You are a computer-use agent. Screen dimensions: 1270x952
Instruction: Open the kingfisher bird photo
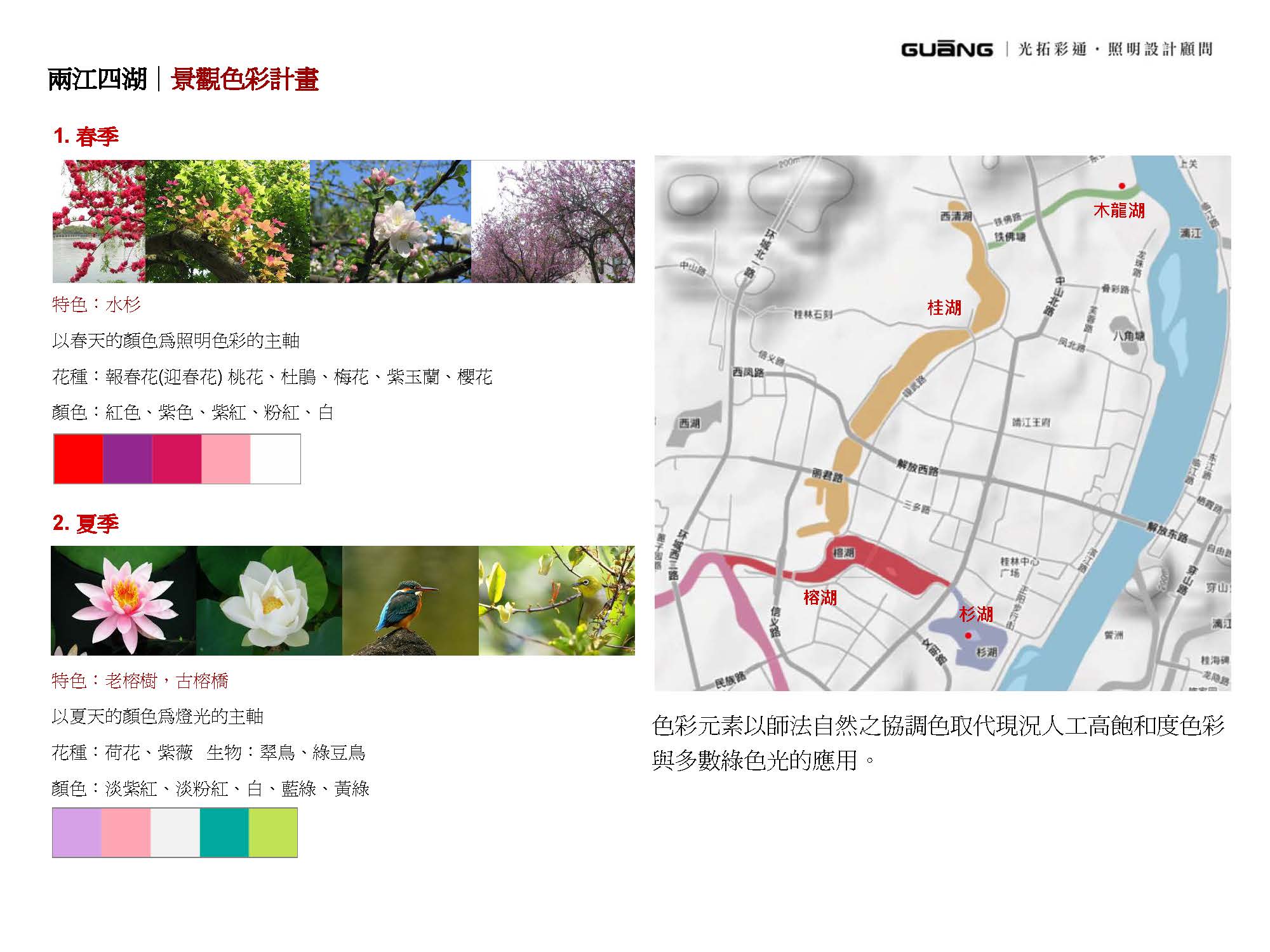pyautogui.click(x=410, y=600)
